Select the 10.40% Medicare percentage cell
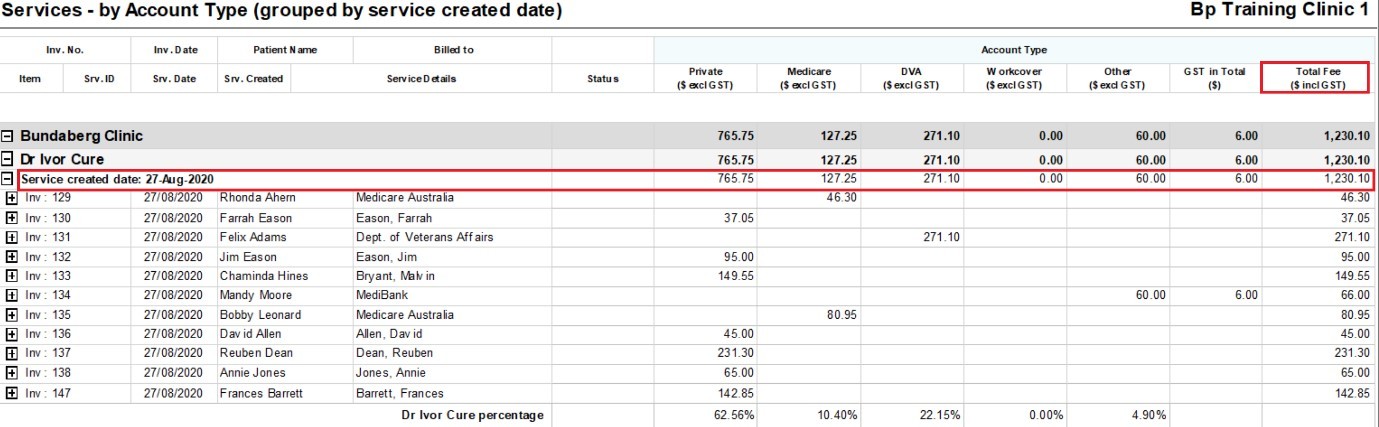Image resolution: width=1379 pixels, height=427 pixels. point(838,415)
